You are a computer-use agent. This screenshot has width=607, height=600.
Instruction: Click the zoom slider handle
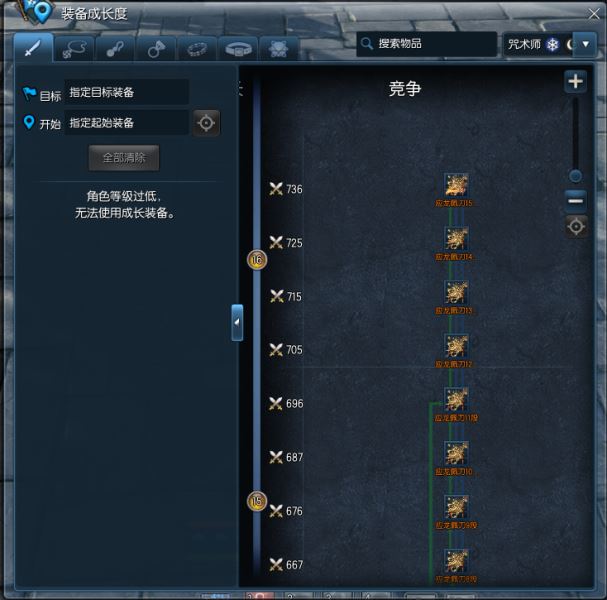(575, 176)
